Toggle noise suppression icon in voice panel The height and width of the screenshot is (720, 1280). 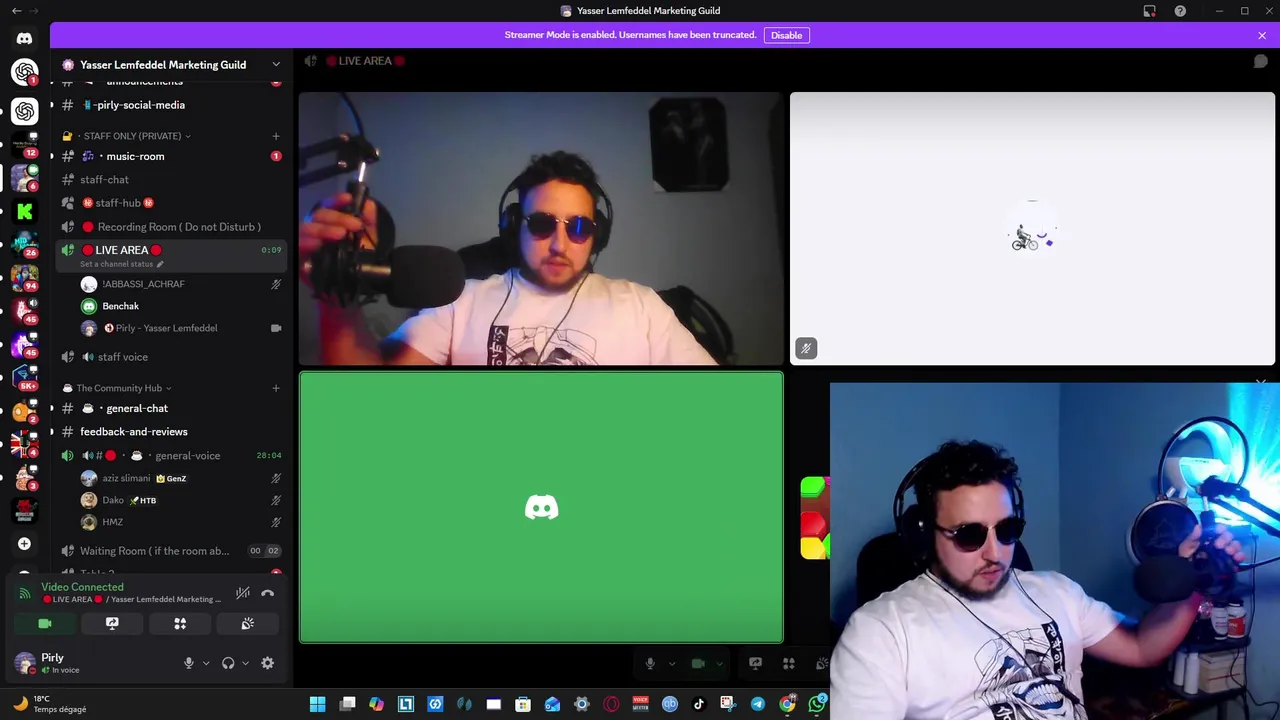[242, 593]
